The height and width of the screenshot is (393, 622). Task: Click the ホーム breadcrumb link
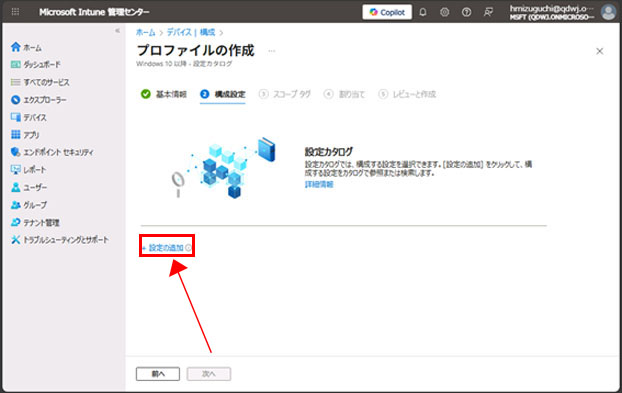[146, 32]
